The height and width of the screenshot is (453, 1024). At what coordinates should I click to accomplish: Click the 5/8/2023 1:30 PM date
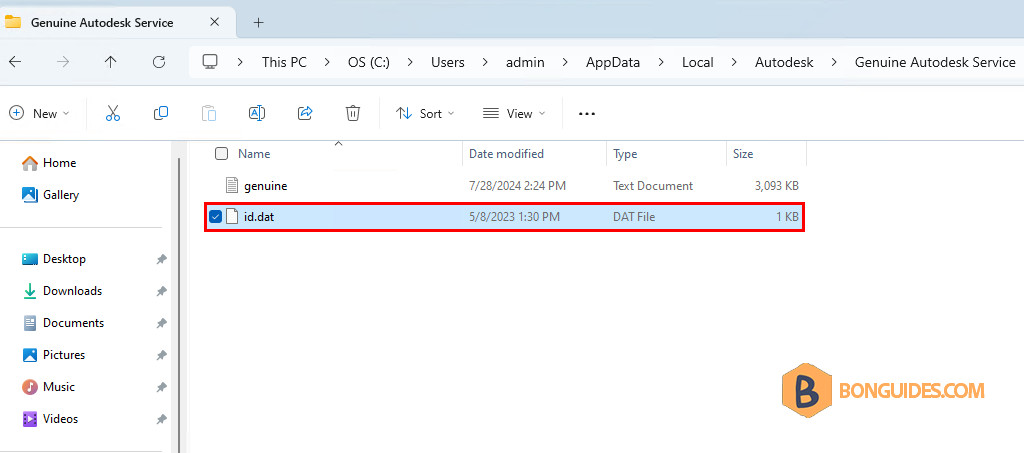click(x=515, y=217)
